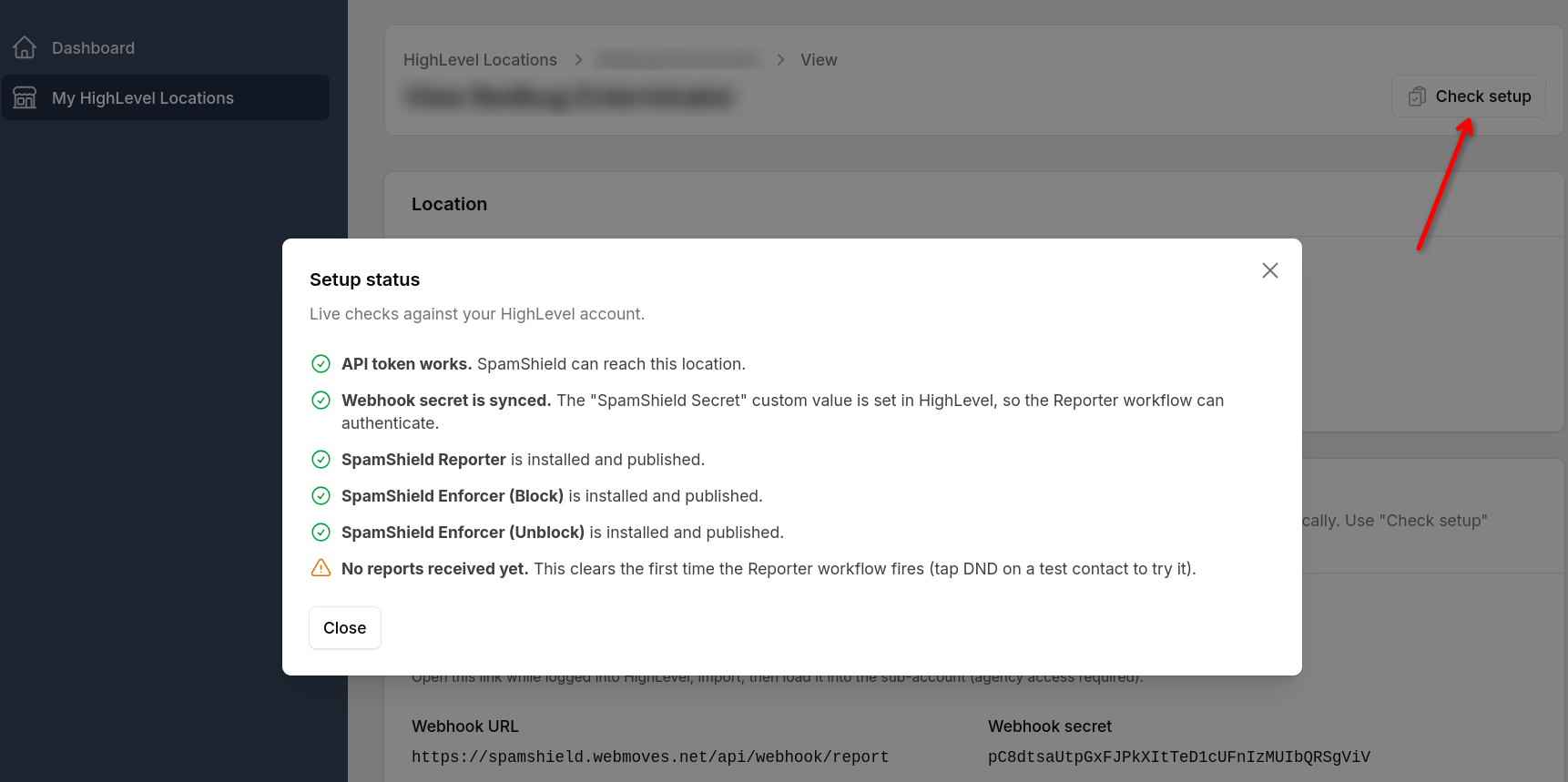1568x782 pixels.
Task: Click the clipboard icon on Check setup
Action: click(x=1417, y=96)
